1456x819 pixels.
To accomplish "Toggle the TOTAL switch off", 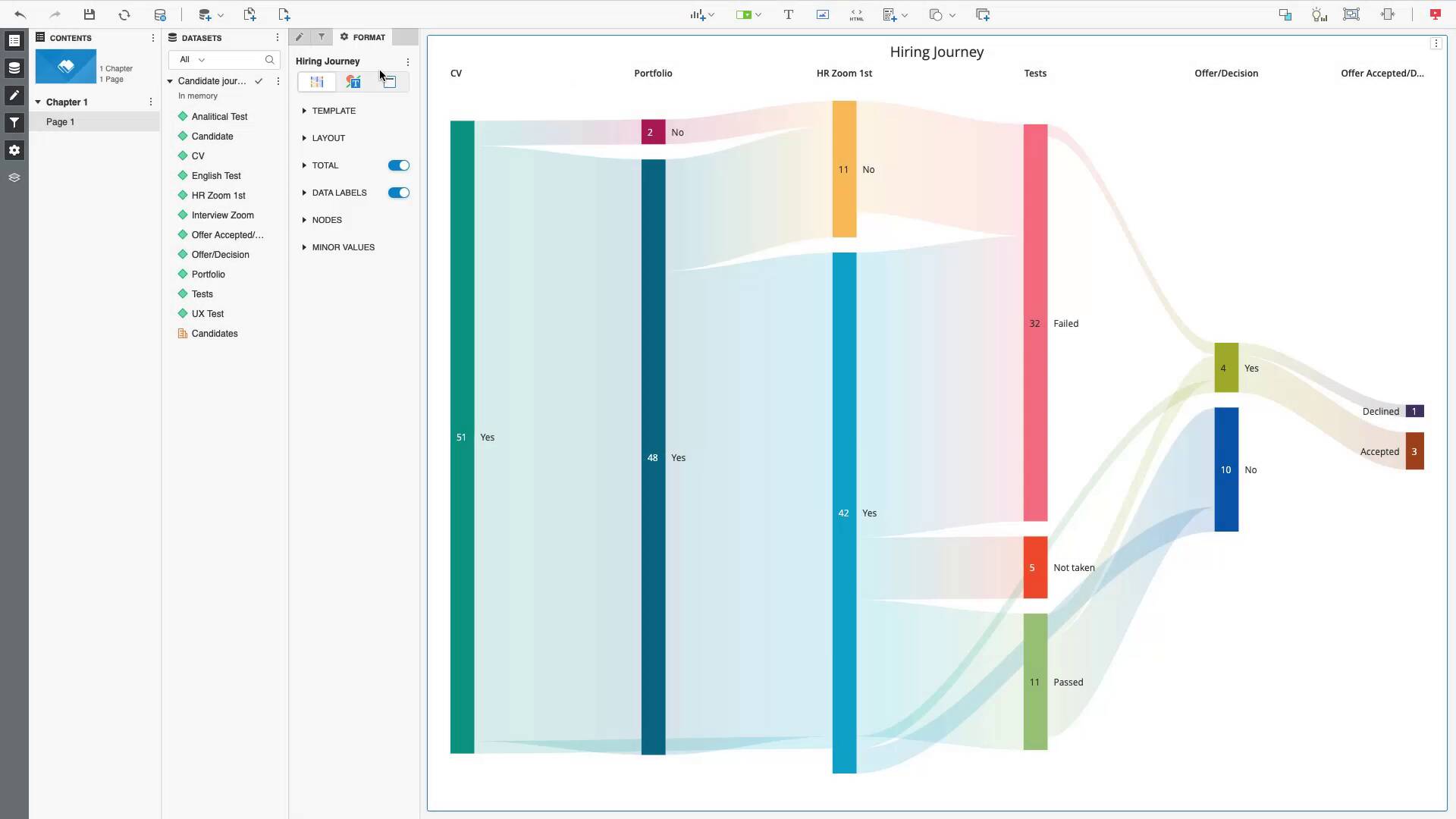I will (399, 165).
